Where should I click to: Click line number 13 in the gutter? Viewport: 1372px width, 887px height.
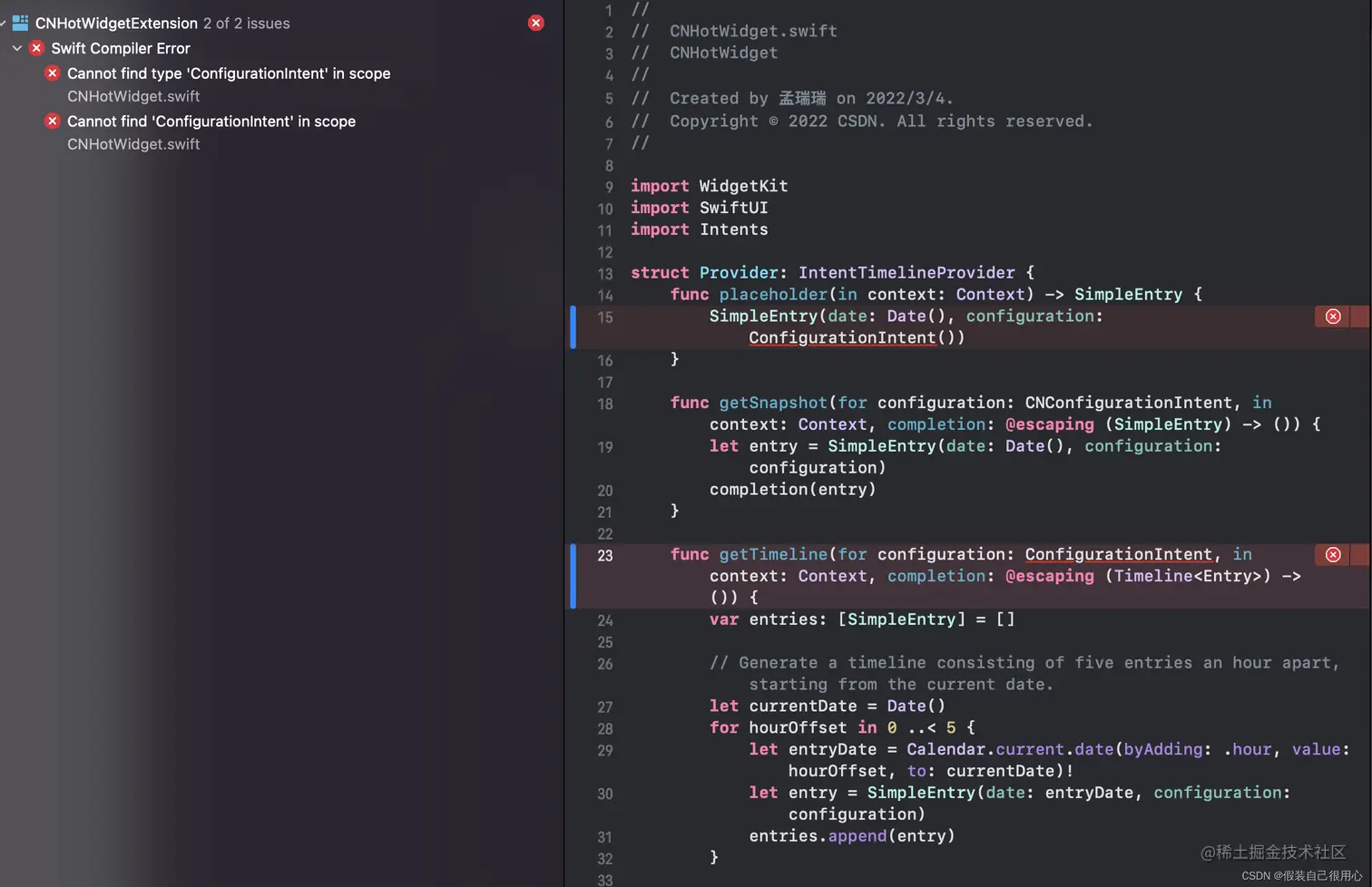pos(605,274)
